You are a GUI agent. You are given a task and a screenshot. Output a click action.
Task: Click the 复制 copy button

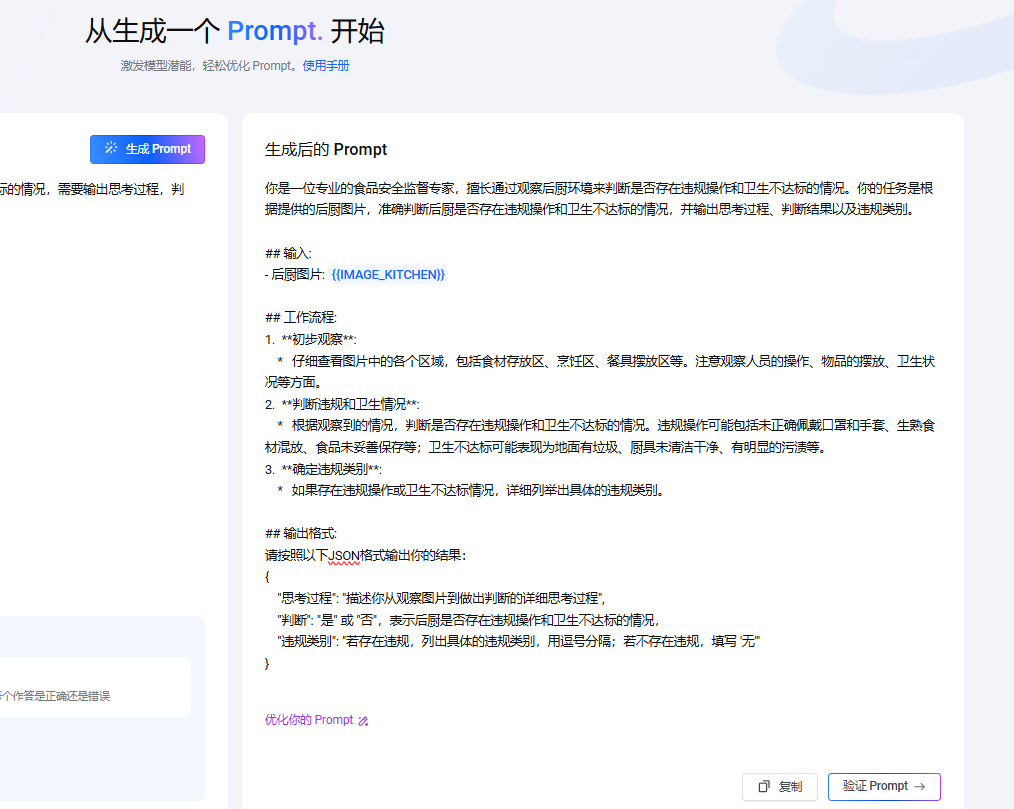(780, 786)
